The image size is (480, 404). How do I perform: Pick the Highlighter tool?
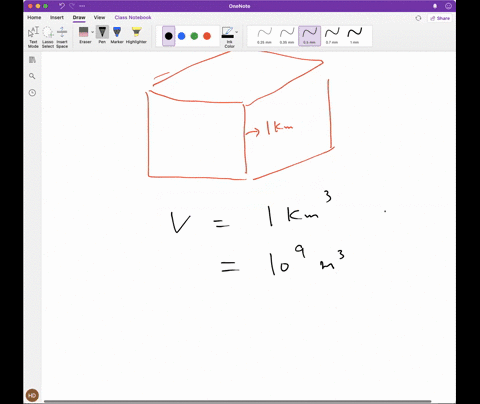pos(136,35)
